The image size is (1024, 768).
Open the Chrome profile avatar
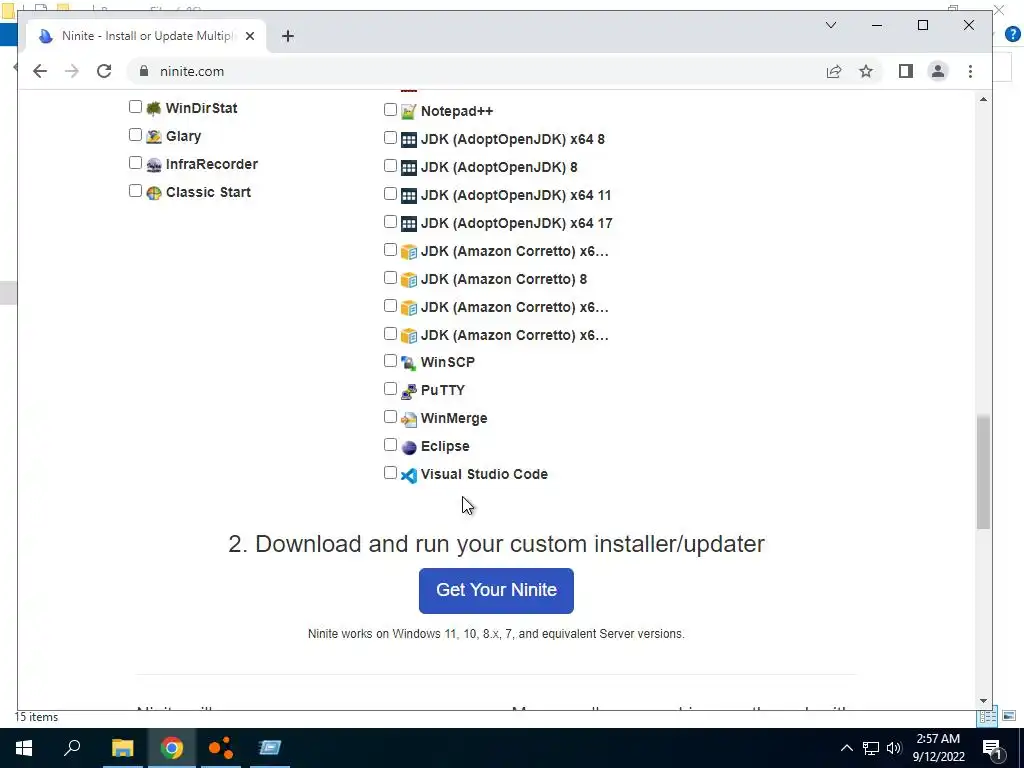pyautogui.click(x=938, y=71)
